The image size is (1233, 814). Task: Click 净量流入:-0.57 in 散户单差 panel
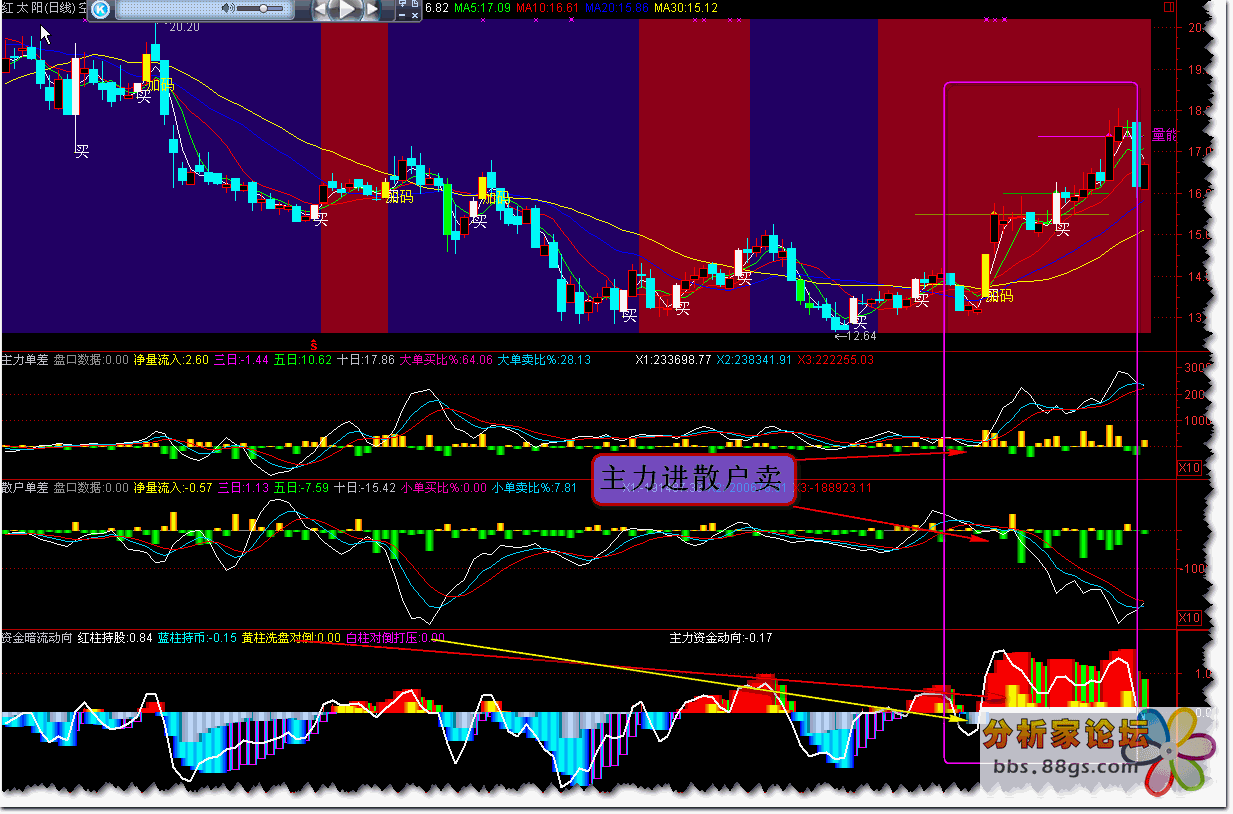click(x=173, y=488)
